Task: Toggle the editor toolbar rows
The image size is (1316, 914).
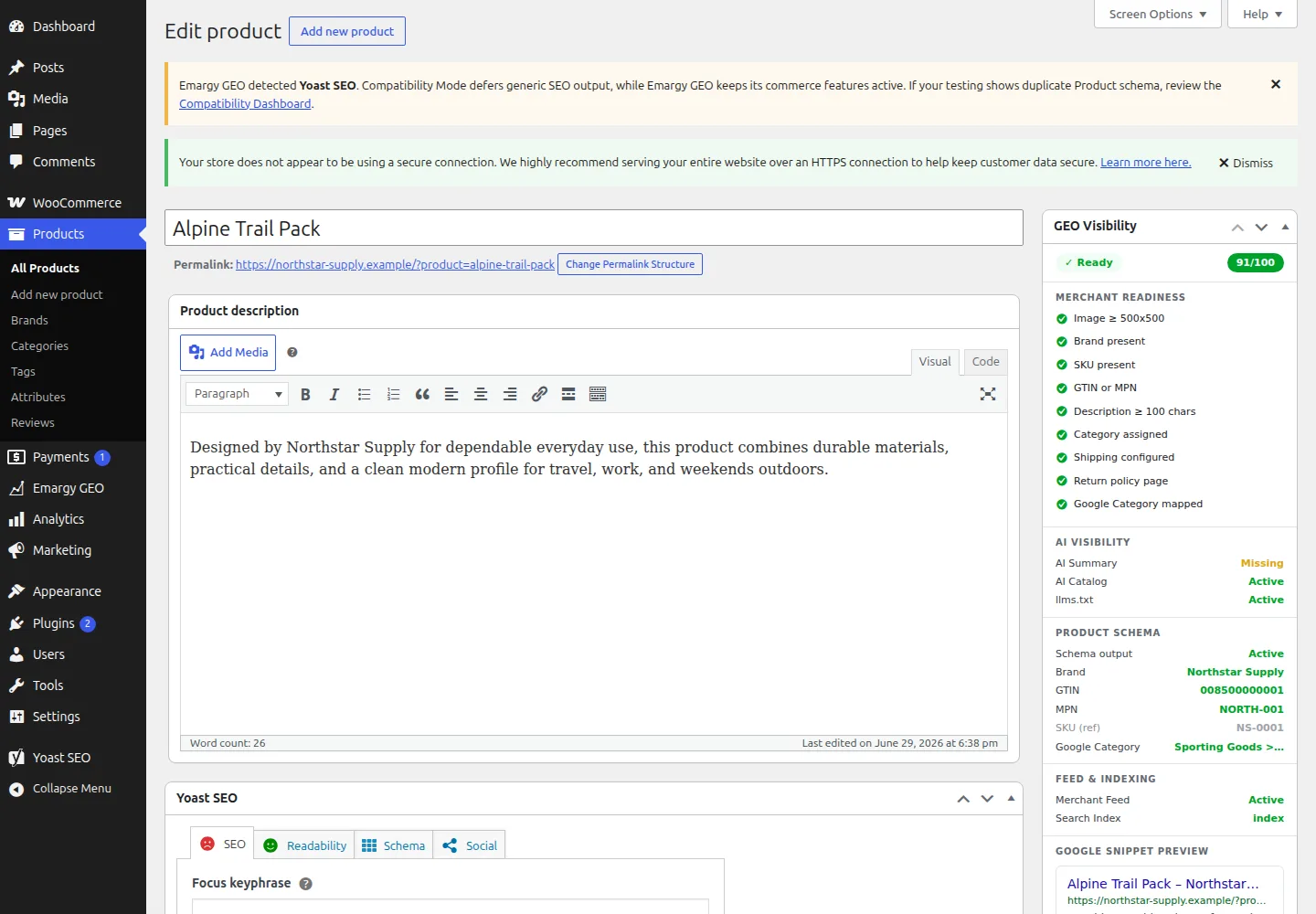Action: tap(598, 394)
